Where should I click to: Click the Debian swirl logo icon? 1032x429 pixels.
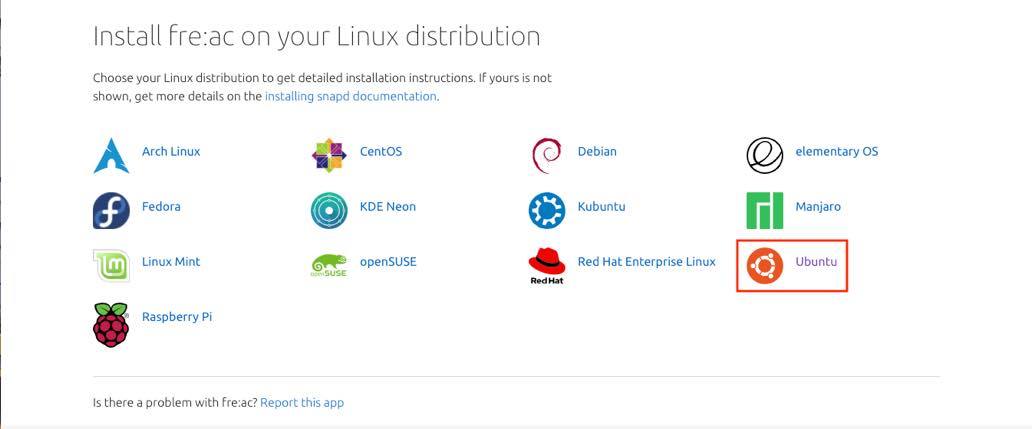(547, 155)
